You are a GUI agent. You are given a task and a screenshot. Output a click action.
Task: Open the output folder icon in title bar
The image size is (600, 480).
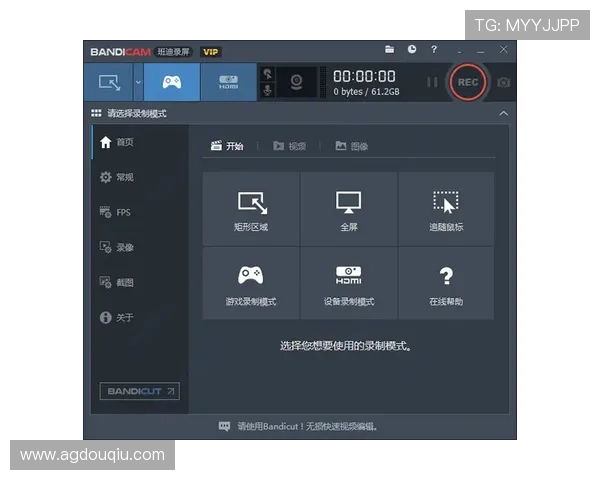click(x=390, y=49)
